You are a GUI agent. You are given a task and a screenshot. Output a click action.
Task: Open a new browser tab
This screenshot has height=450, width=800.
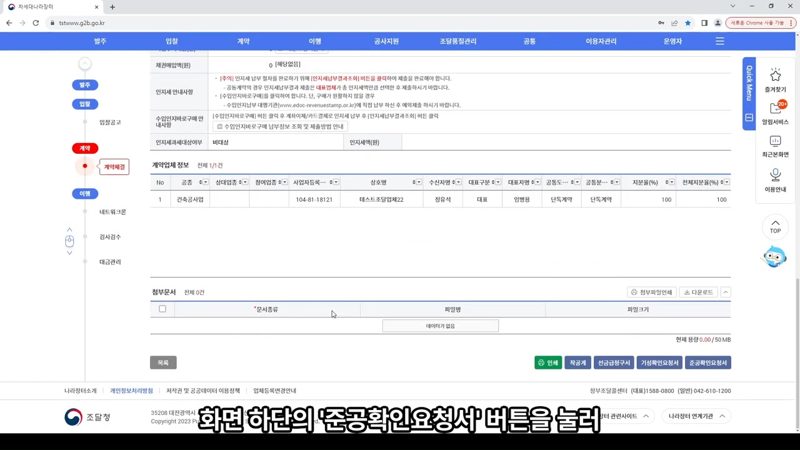coord(112,7)
